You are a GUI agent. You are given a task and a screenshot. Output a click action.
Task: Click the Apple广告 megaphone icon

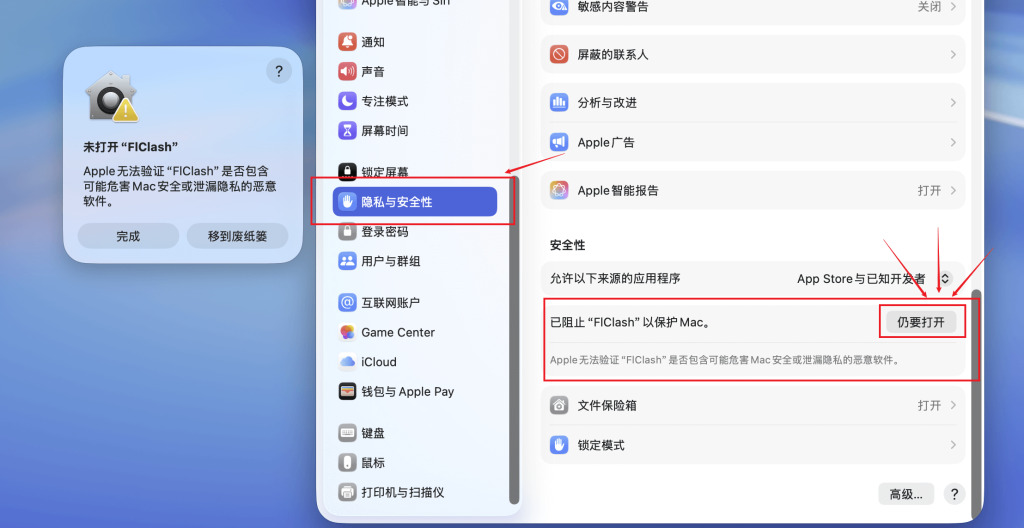tap(559, 142)
